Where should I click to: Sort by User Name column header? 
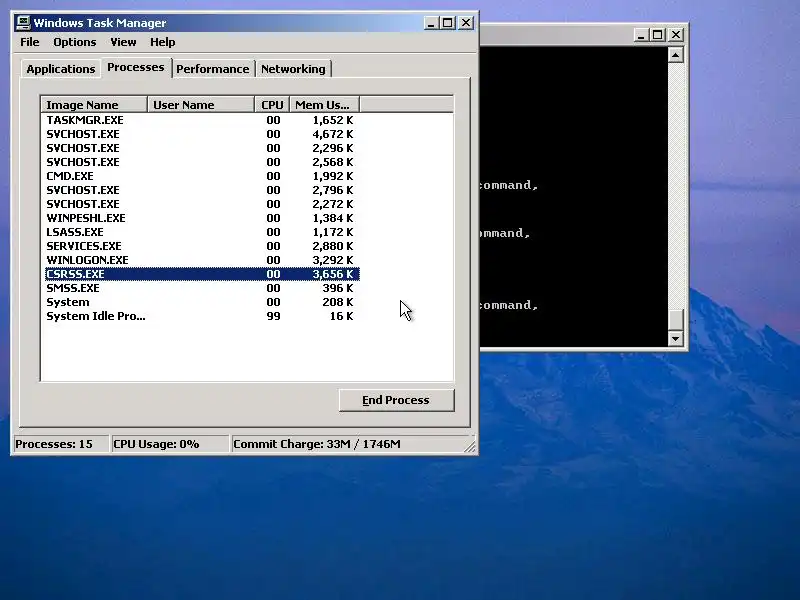(x=201, y=105)
